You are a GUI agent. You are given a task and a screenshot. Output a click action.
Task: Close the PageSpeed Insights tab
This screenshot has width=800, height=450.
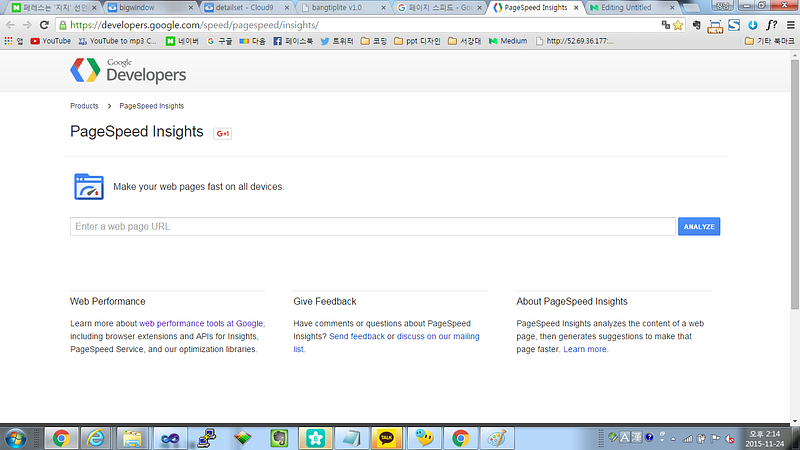(576, 8)
